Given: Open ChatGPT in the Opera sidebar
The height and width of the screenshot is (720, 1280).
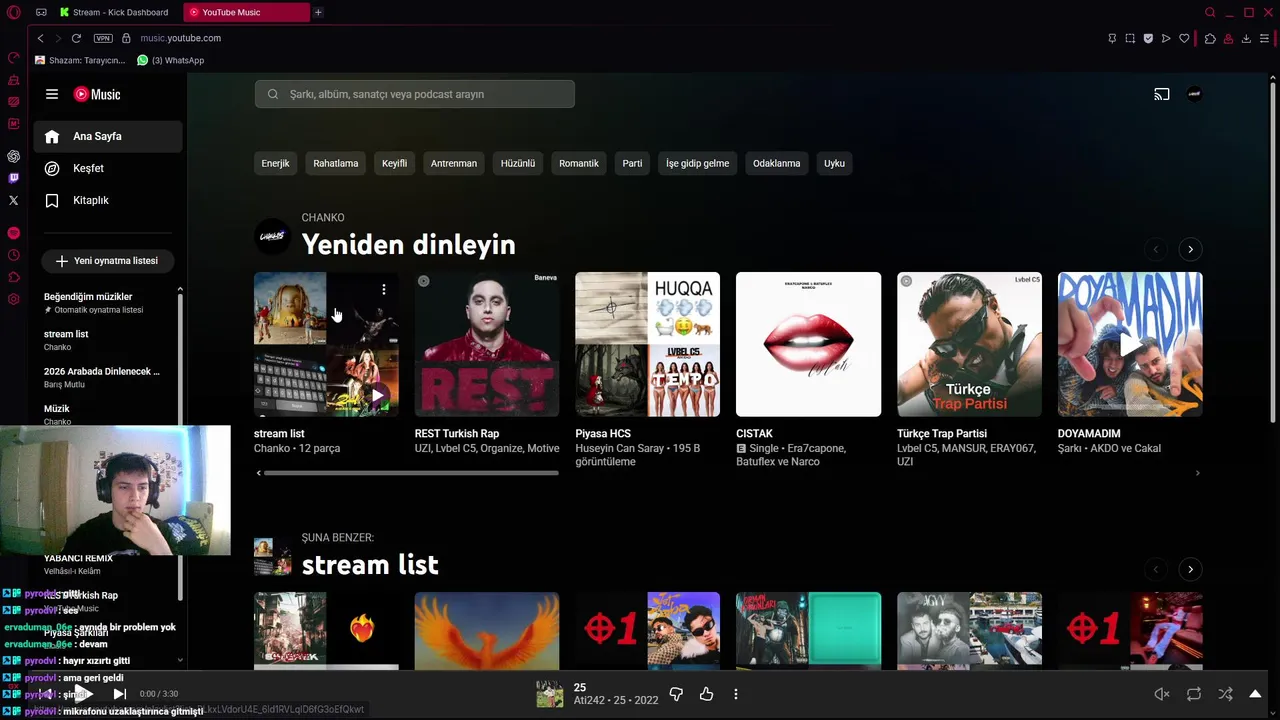Looking at the screenshot, I should tap(13, 156).
